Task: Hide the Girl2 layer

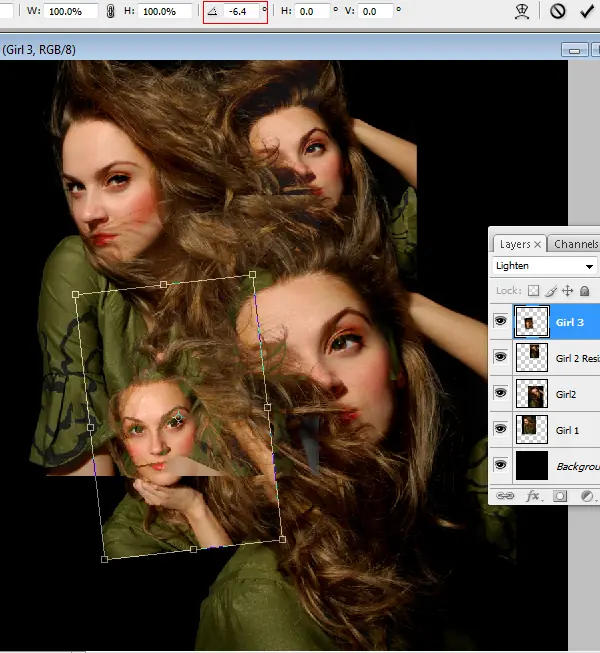Action: (x=501, y=393)
